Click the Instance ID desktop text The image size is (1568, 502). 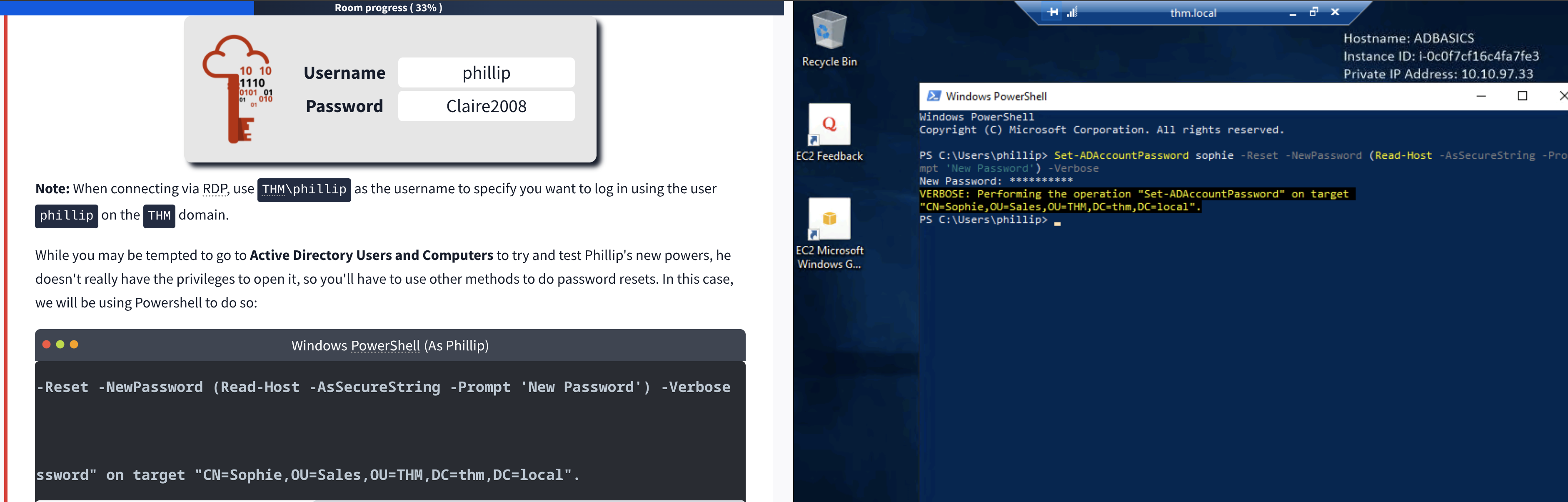[1441, 57]
